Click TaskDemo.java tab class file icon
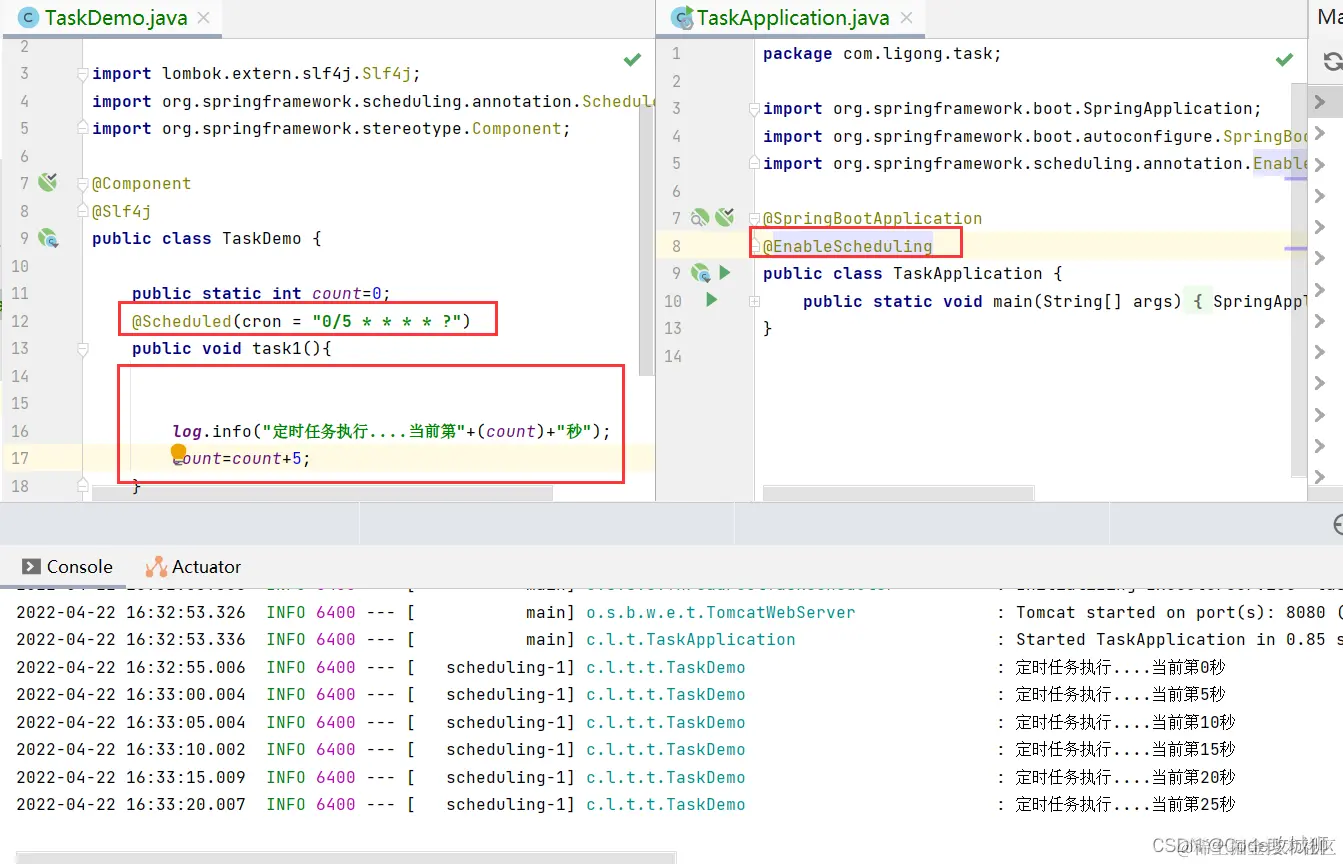1343x864 pixels. pyautogui.click(x=29, y=18)
